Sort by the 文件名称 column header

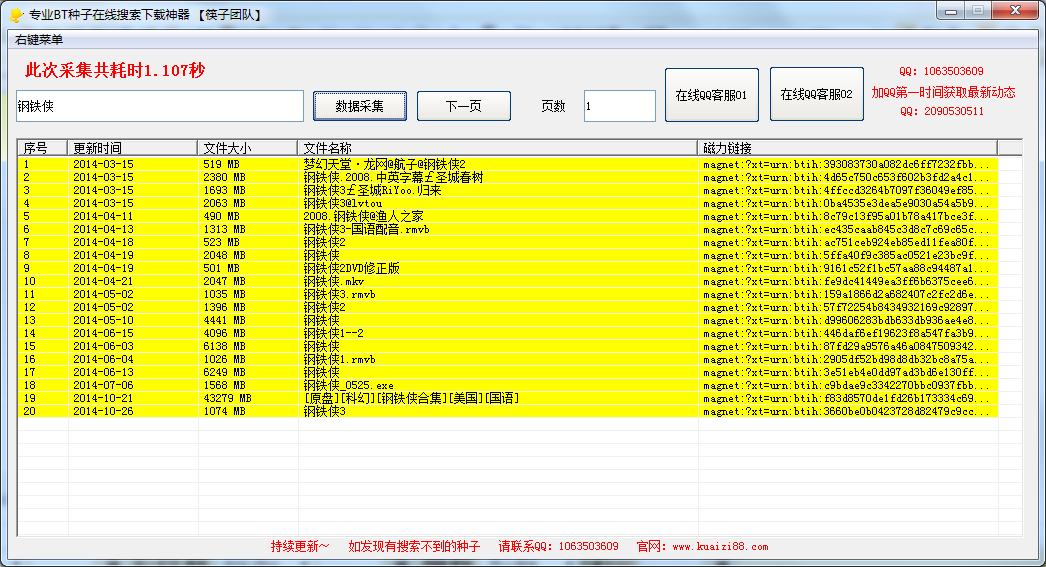(498, 147)
